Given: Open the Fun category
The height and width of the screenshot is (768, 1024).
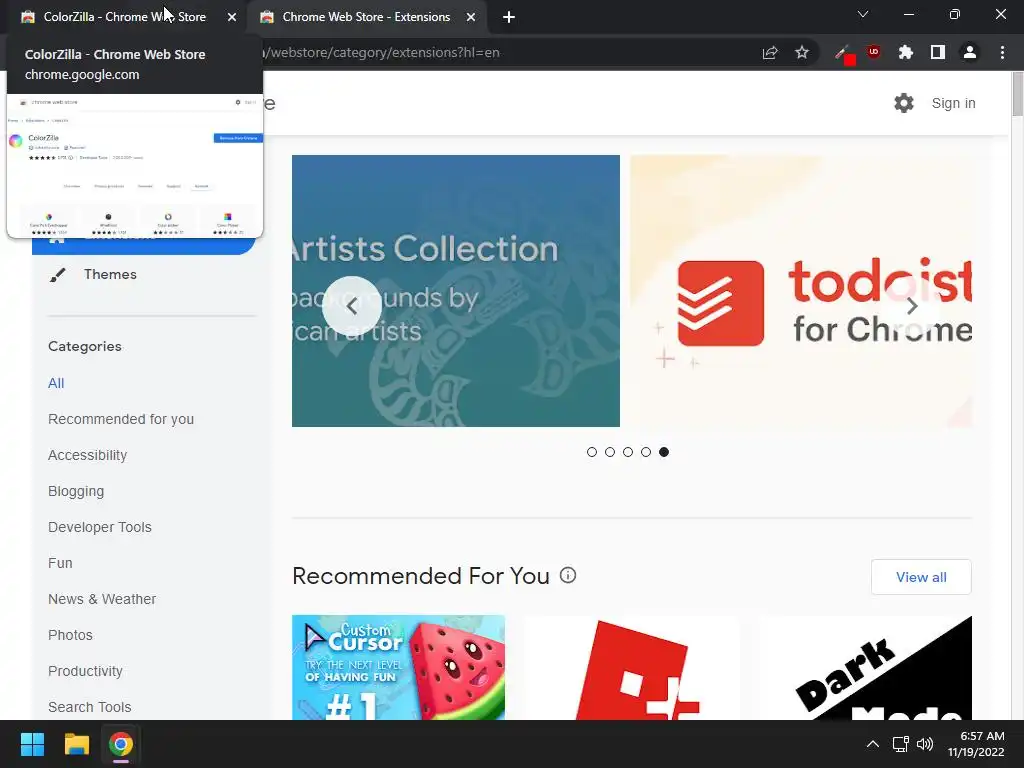Looking at the screenshot, I should click(x=60, y=563).
